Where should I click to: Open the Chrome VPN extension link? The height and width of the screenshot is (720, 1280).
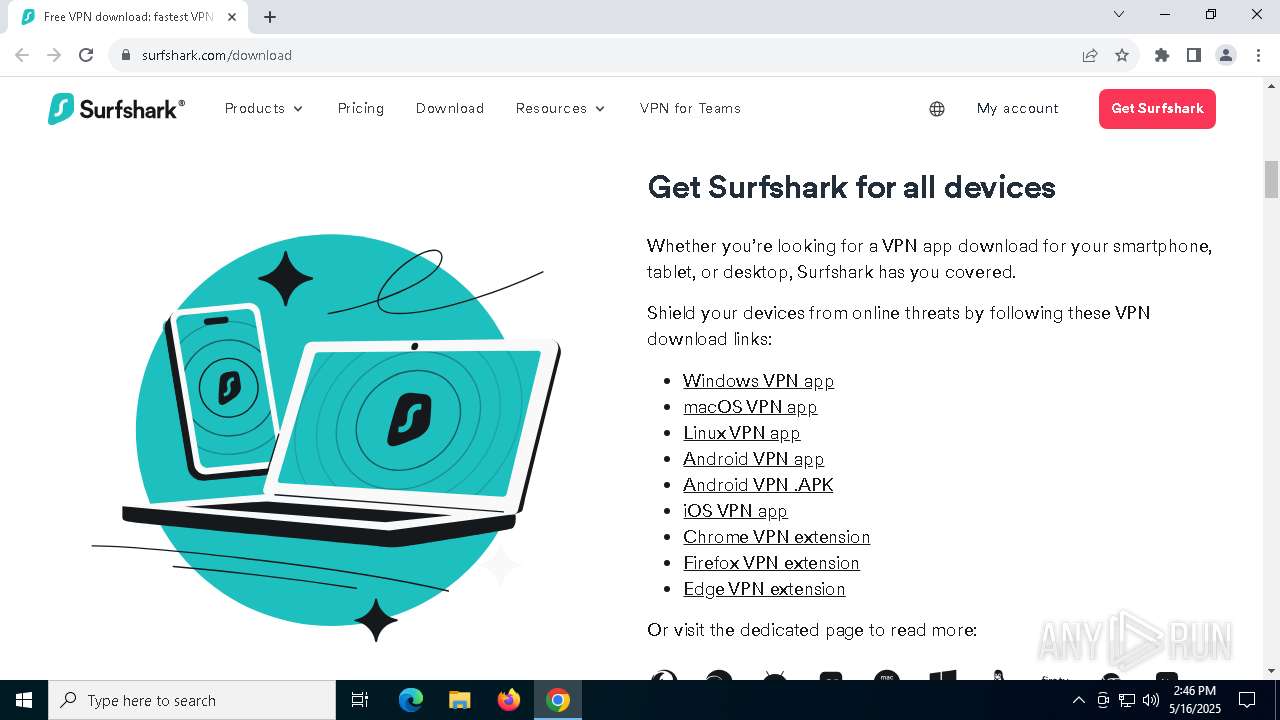776,537
